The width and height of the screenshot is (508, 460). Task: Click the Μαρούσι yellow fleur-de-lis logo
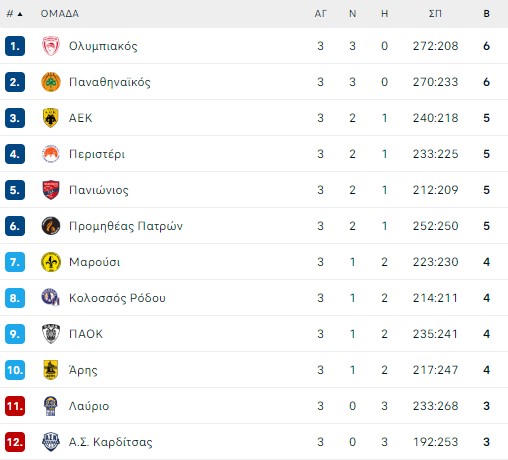(51, 262)
